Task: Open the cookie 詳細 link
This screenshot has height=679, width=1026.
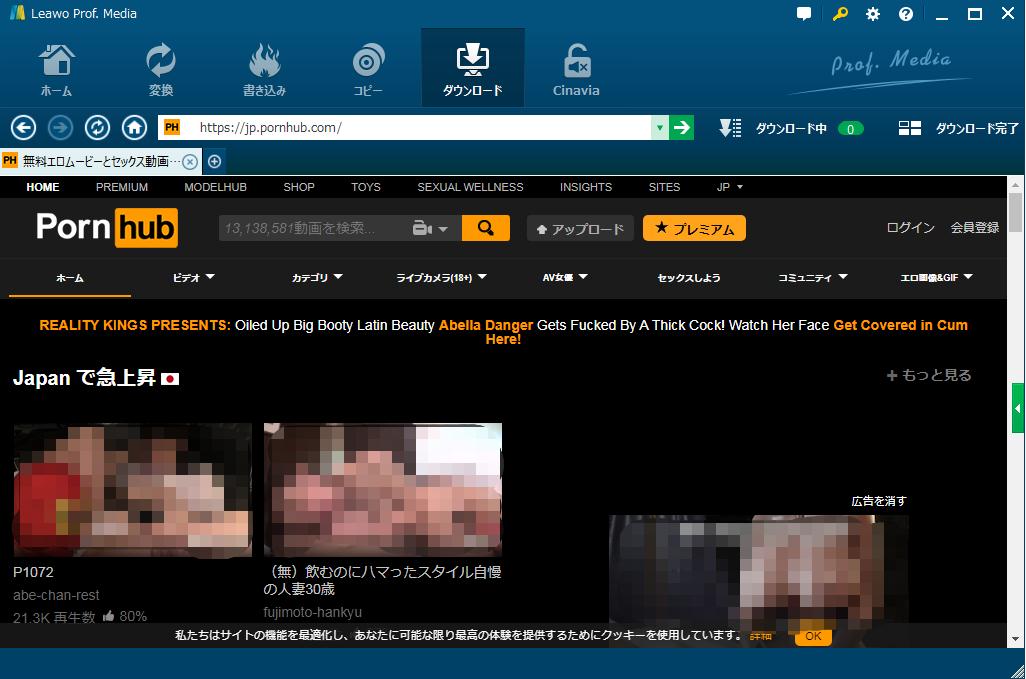Action: (760, 636)
